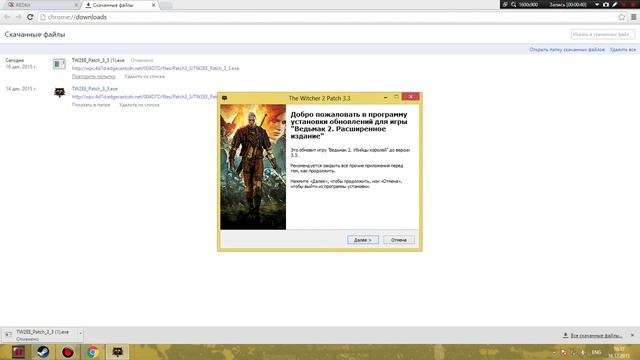Switch to the REDkit tab
640x360 pixels.
(x=41, y=5)
